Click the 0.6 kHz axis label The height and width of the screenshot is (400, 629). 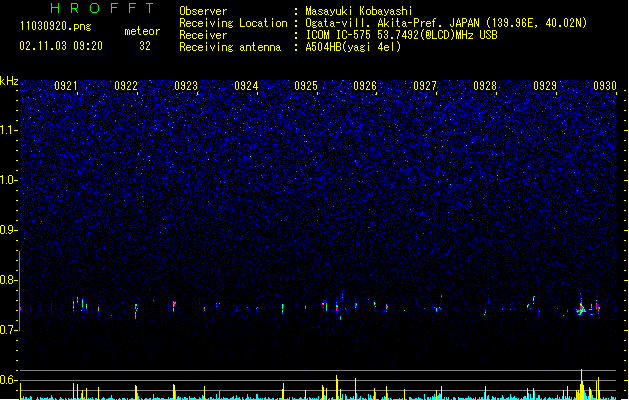(9, 380)
